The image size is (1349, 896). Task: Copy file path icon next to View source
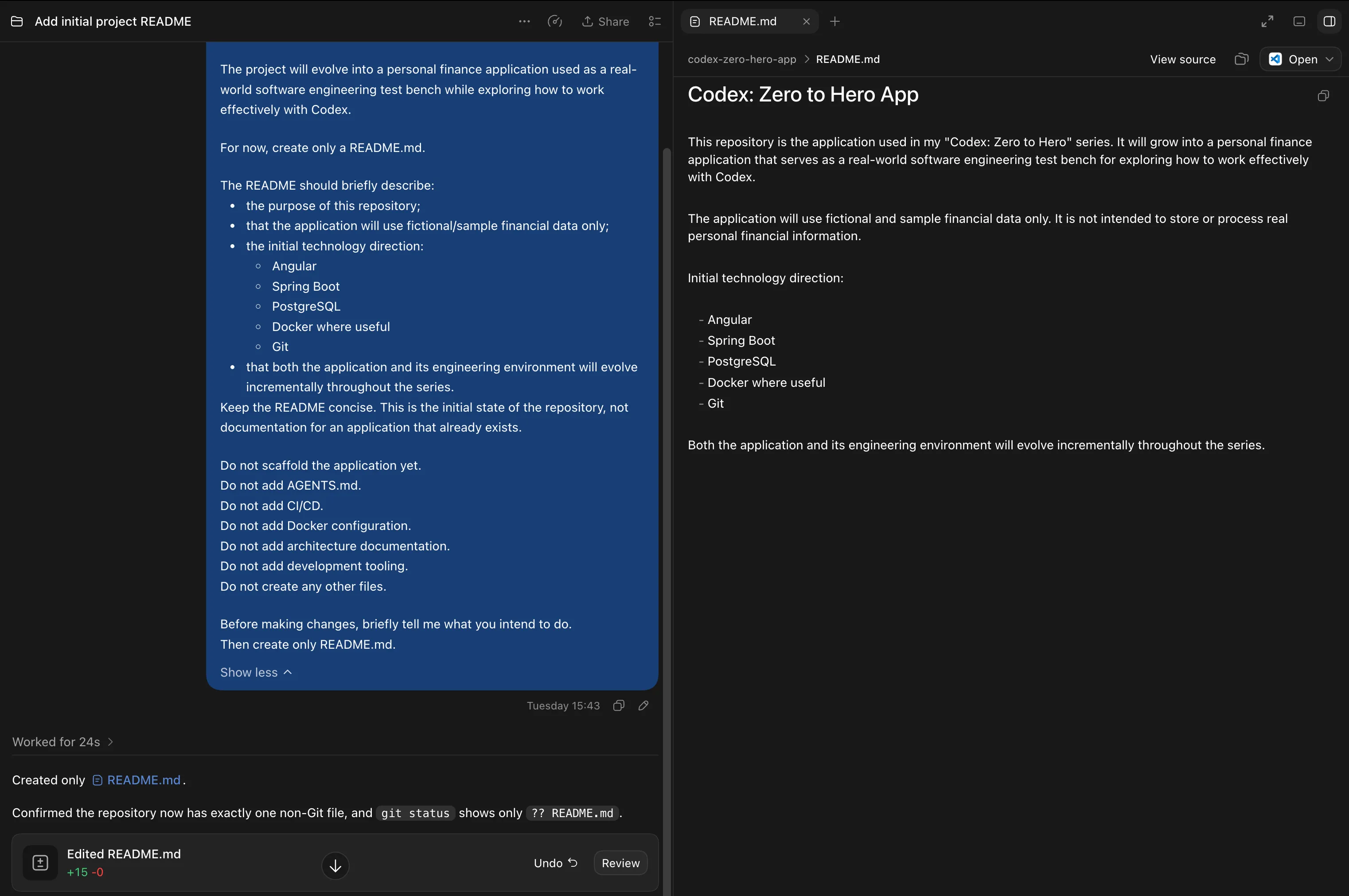point(1241,59)
